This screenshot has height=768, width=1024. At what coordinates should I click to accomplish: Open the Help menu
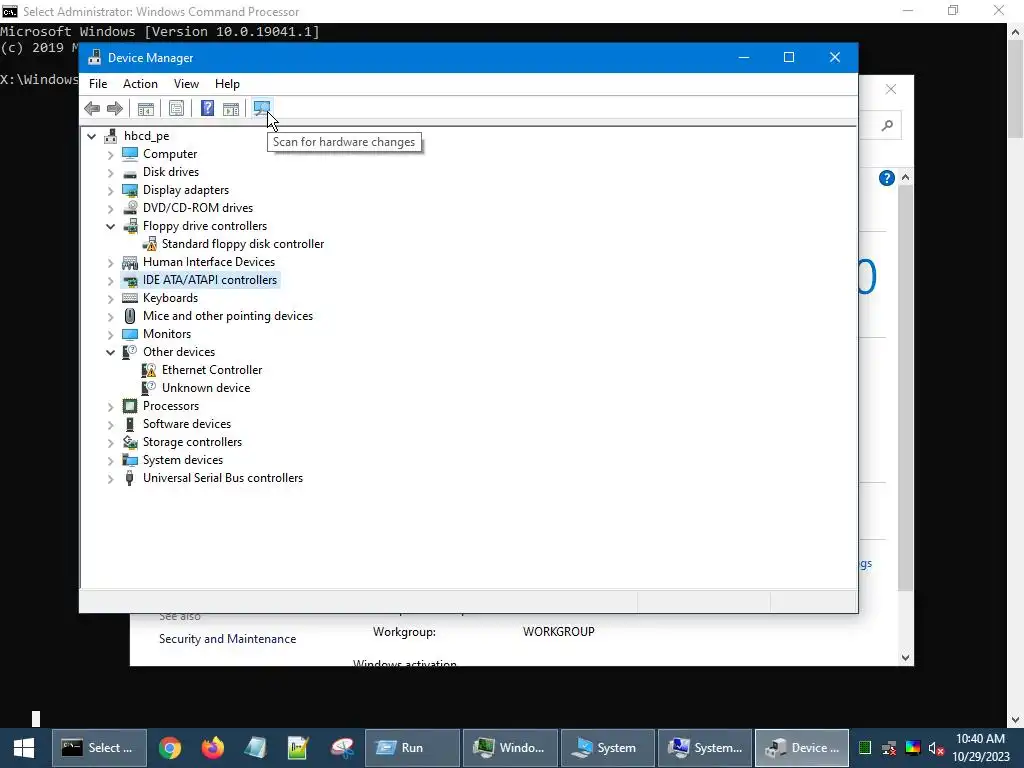(227, 84)
